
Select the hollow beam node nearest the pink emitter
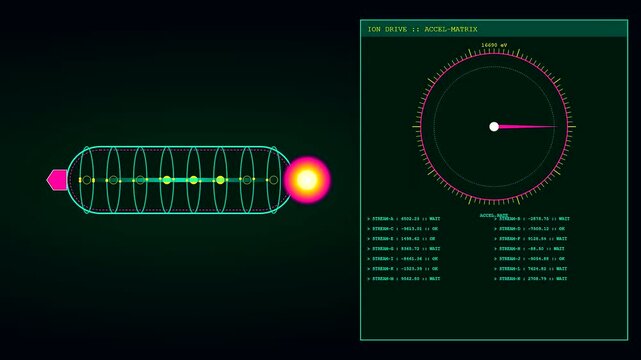87,180
